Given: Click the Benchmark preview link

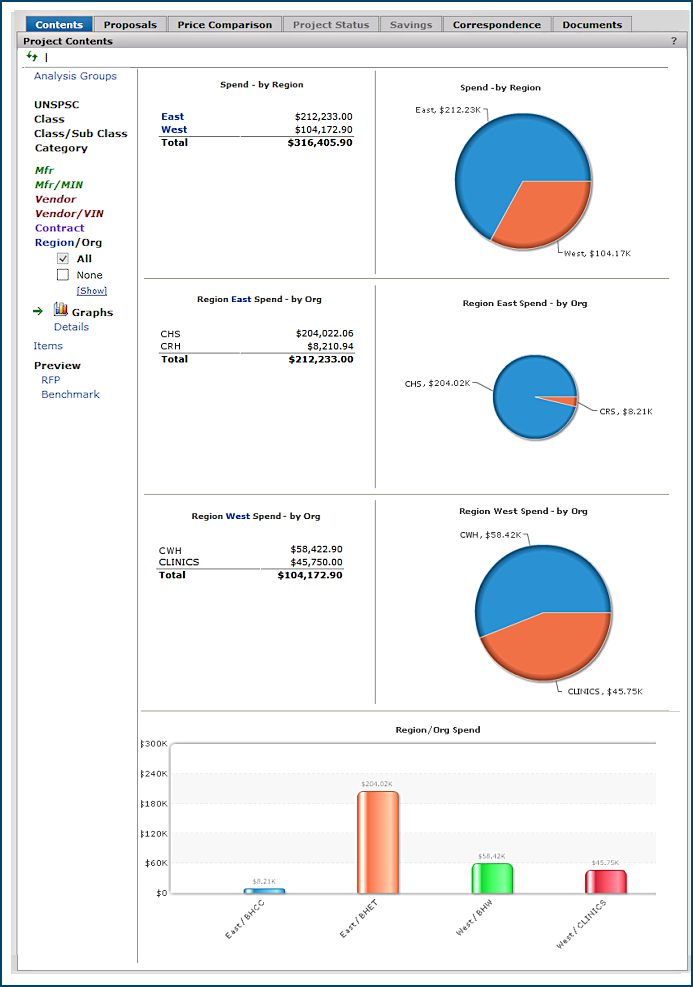Looking at the screenshot, I should [x=70, y=394].
